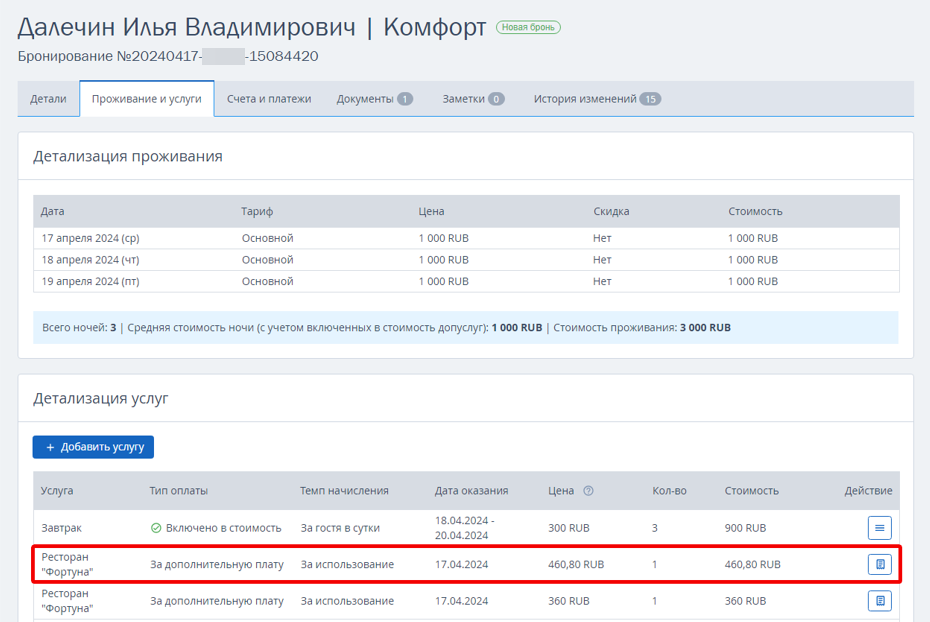Click the Бронирование №20240417 booking number line

[168, 56]
